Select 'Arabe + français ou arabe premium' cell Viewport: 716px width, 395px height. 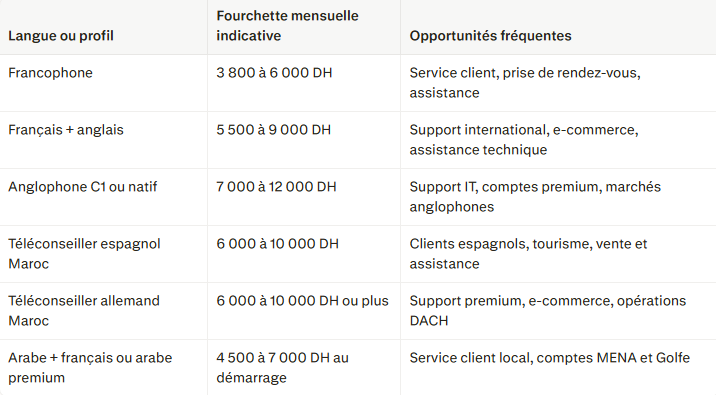click(90, 368)
